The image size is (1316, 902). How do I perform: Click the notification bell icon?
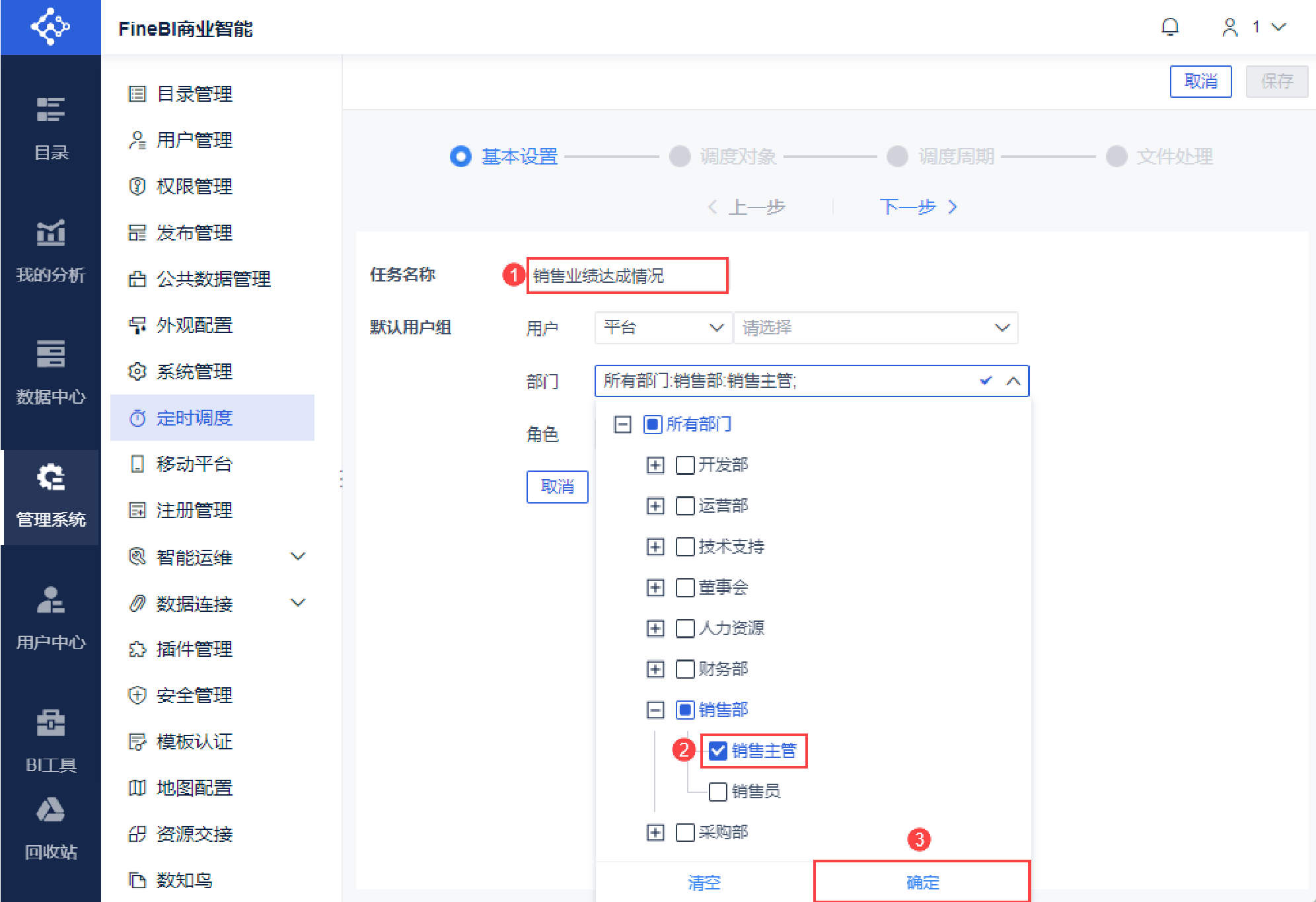[1170, 27]
